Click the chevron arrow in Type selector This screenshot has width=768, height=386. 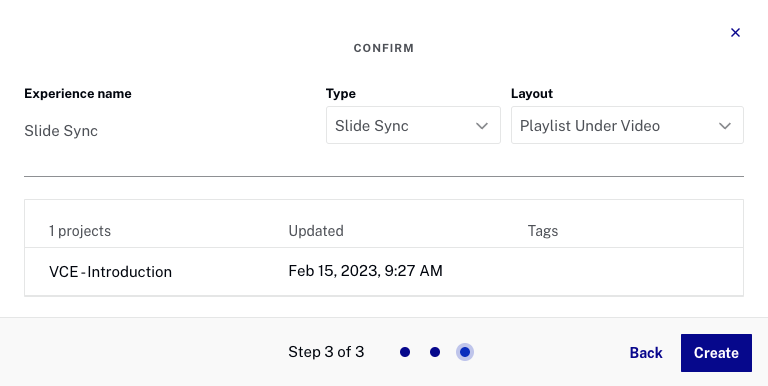pos(482,126)
